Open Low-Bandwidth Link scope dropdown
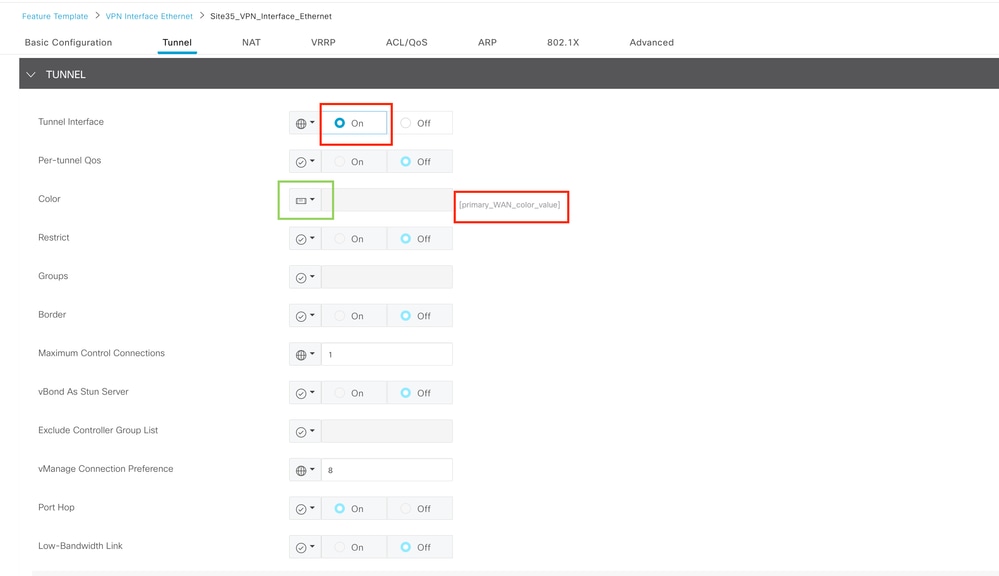Screen dimensions: 999x576 click(305, 547)
